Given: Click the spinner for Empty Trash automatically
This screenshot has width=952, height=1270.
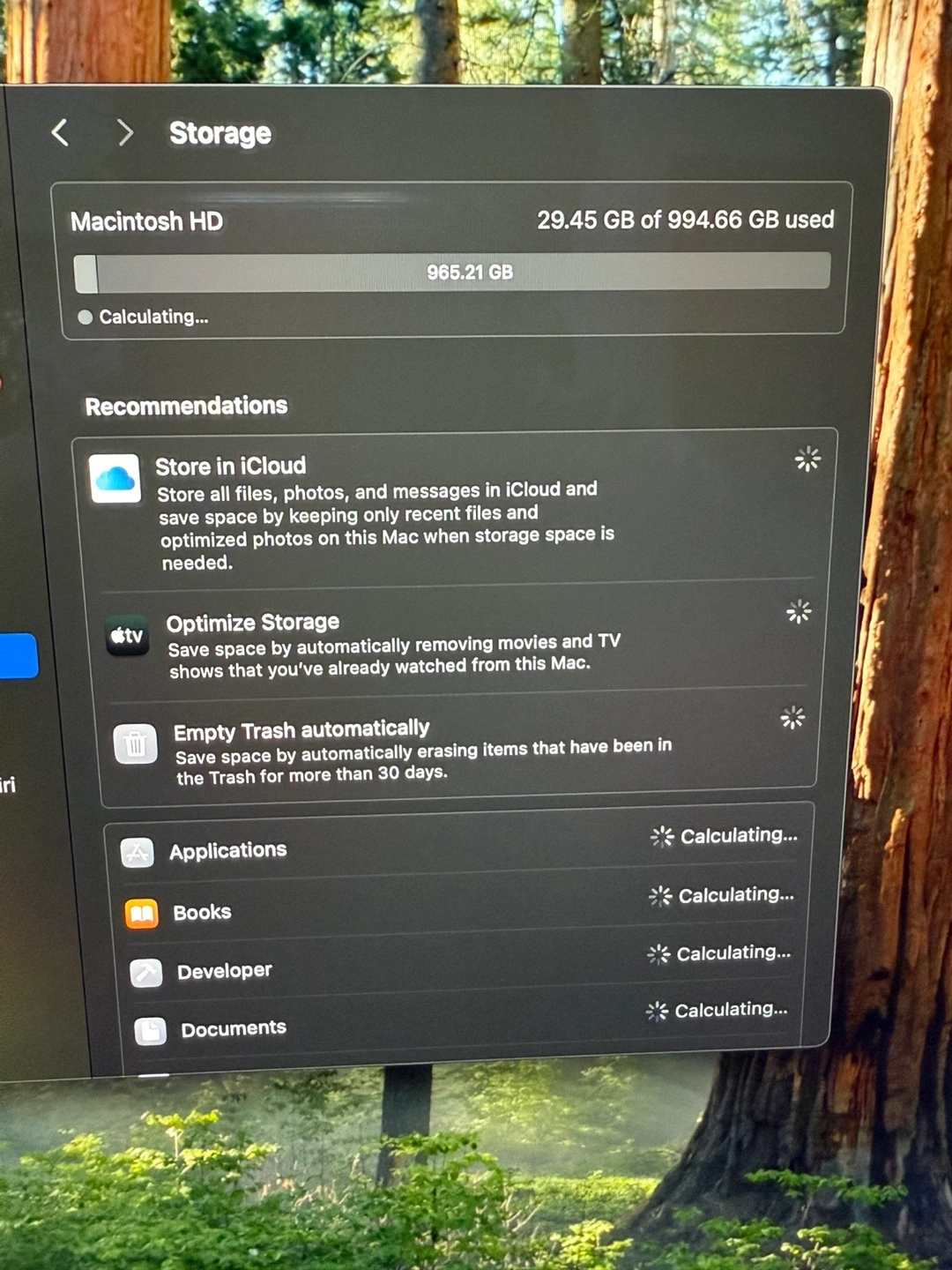Looking at the screenshot, I should tap(792, 718).
